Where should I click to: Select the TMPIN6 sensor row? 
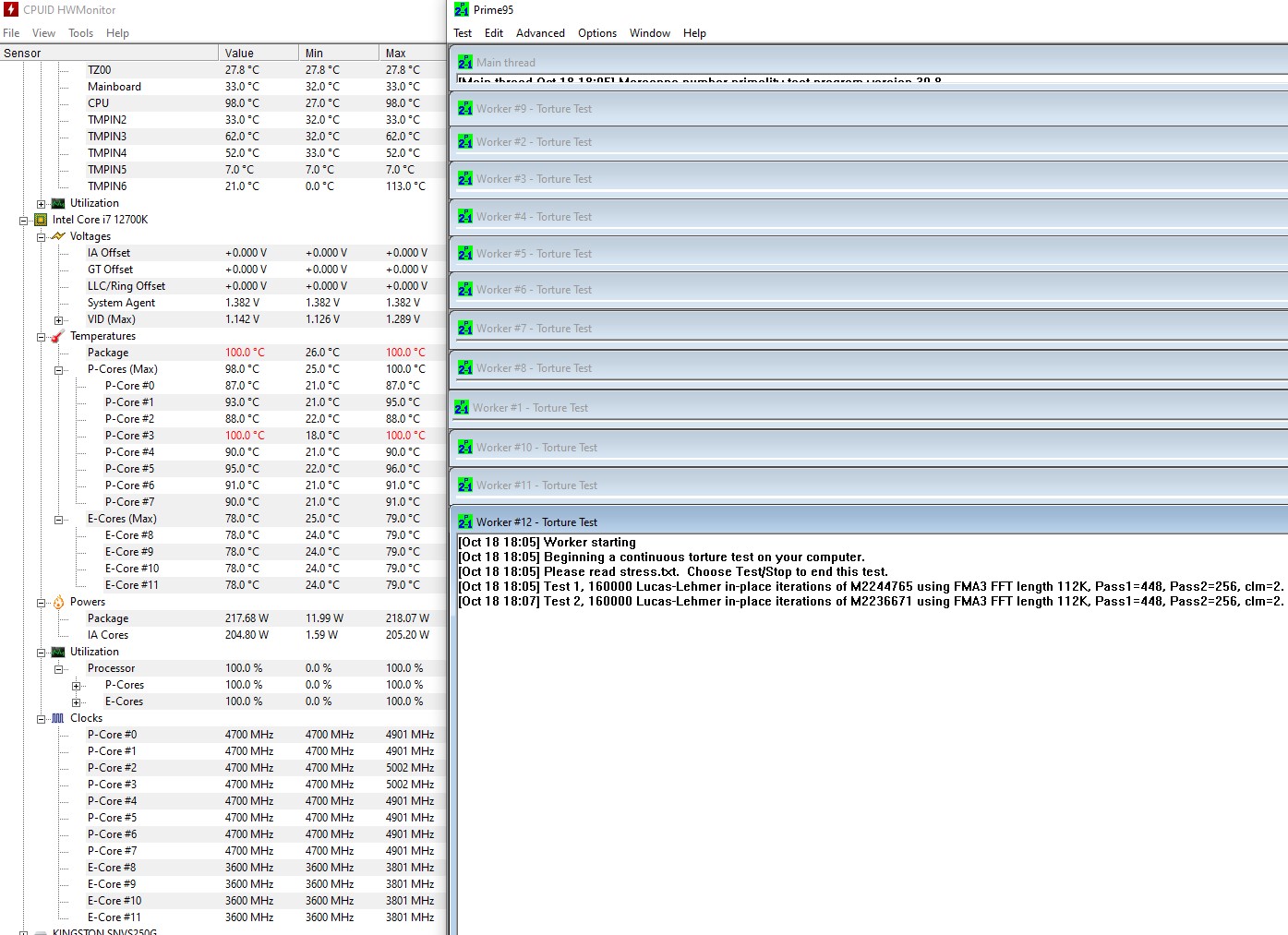(x=223, y=186)
